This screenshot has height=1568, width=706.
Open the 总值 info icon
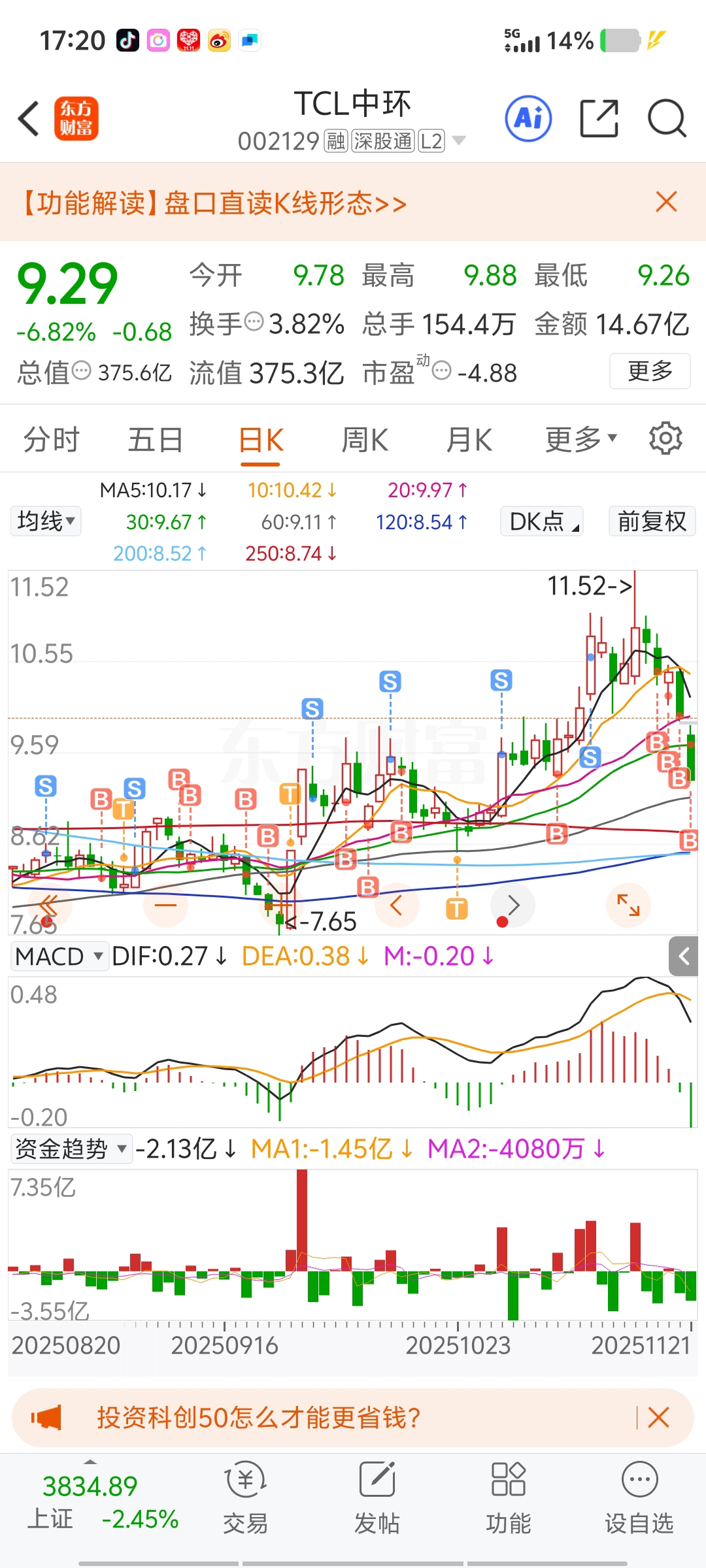81,370
